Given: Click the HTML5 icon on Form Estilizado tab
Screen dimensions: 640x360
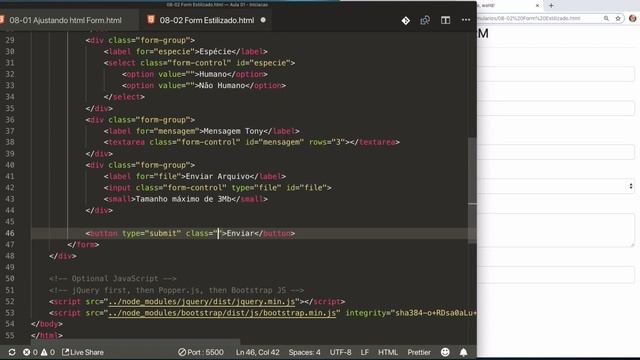Looking at the screenshot, I should (151, 20).
